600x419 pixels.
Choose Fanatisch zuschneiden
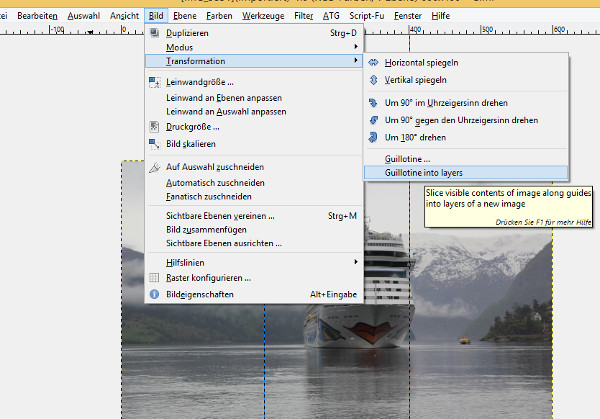[254, 197]
